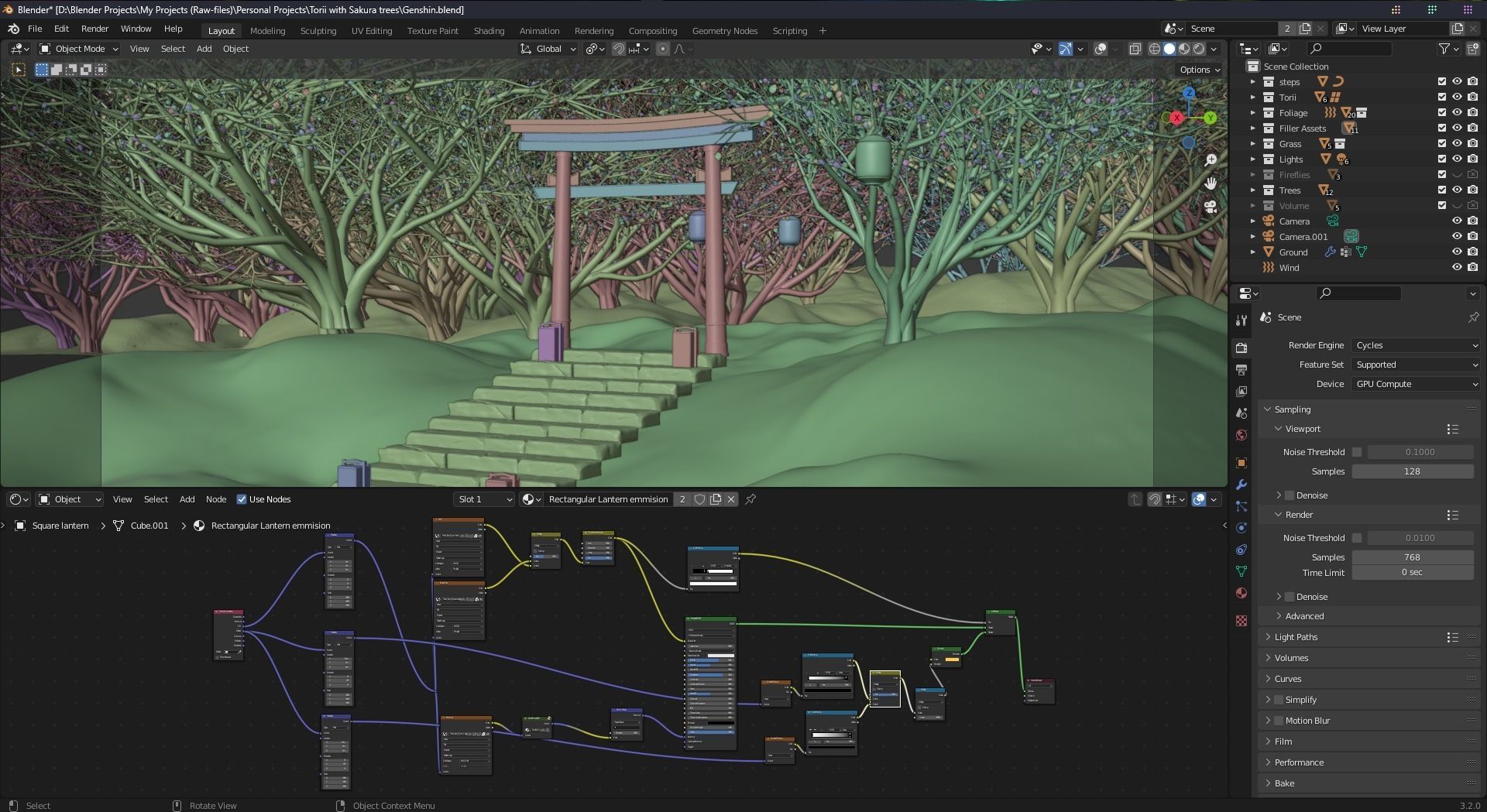The height and width of the screenshot is (812, 1487).
Task: Exclude the Fireflies collection via checkbox
Action: pos(1442,175)
